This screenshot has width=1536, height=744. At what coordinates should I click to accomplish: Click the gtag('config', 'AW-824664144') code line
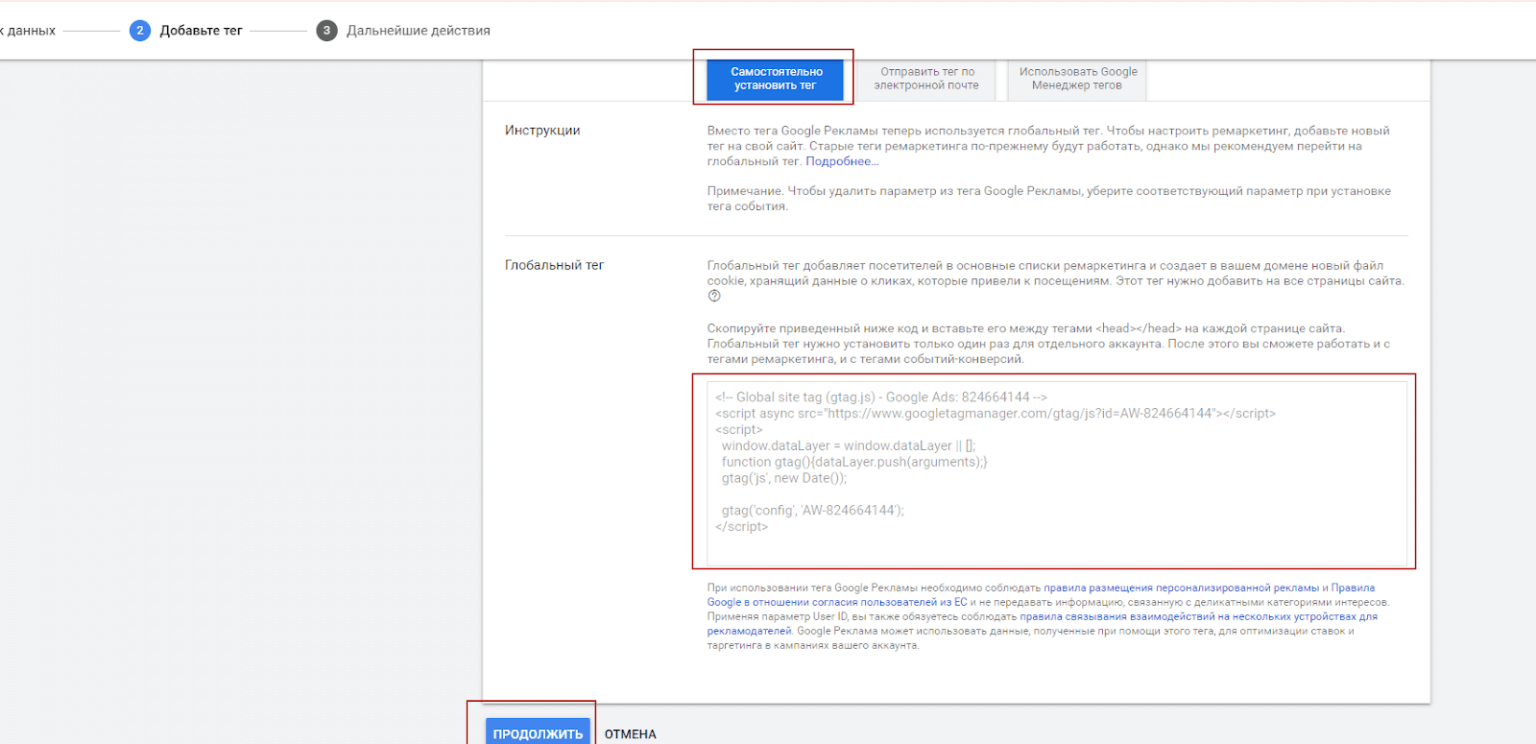812,509
